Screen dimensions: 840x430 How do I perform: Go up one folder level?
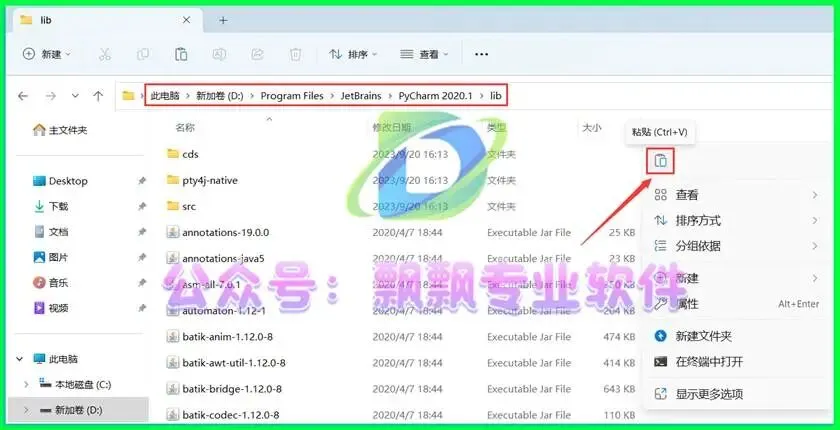point(98,96)
